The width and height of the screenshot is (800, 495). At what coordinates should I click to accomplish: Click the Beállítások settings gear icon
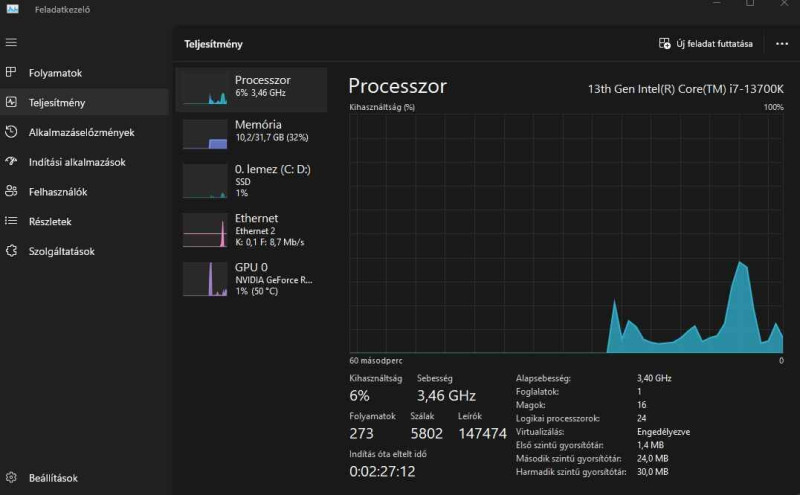pyautogui.click(x=11, y=478)
